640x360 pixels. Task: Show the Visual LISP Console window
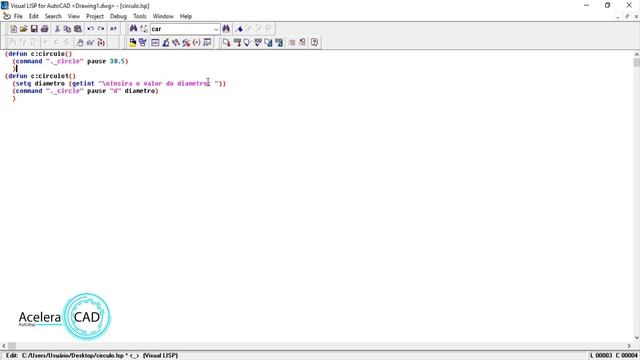tap(155, 42)
